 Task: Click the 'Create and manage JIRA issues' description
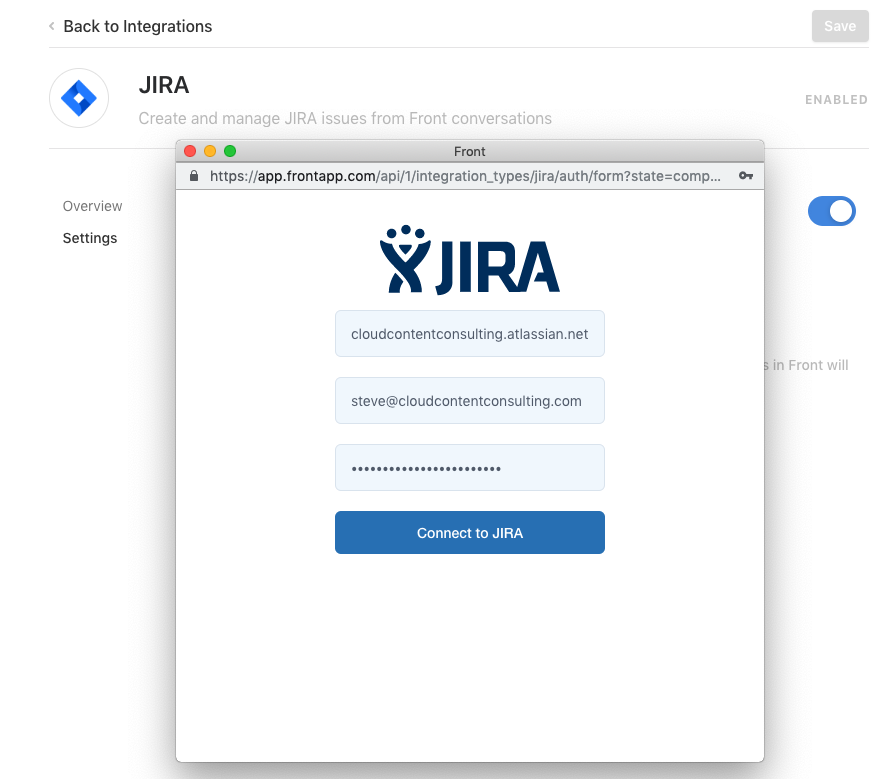pyautogui.click(x=345, y=119)
